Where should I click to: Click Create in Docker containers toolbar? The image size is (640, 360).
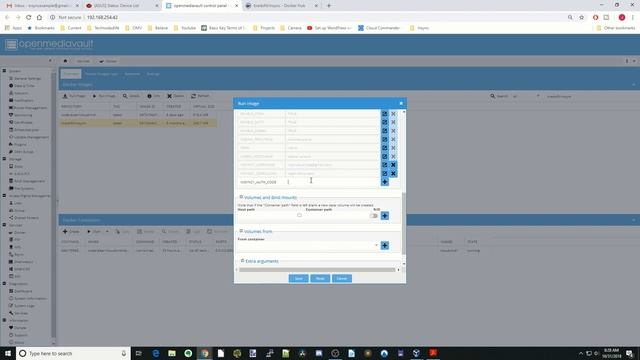71,231
